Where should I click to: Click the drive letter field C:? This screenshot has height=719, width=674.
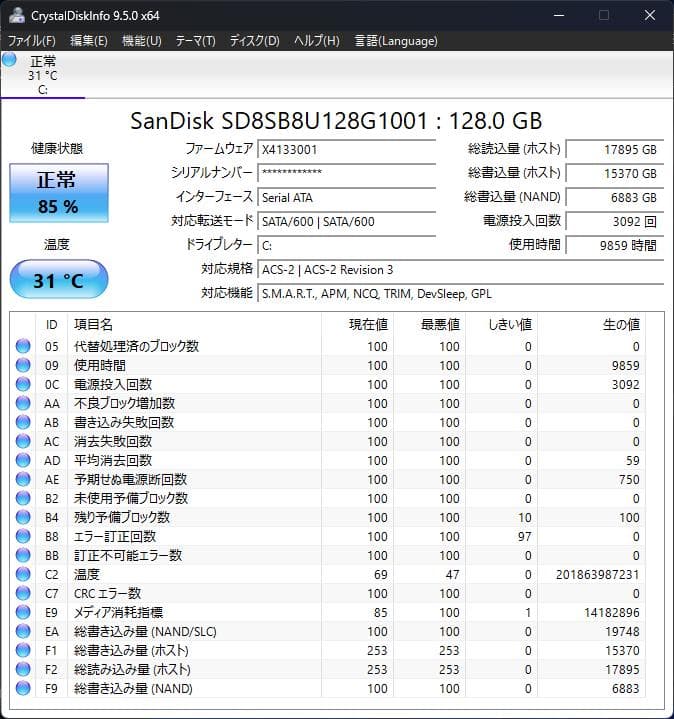347,245
